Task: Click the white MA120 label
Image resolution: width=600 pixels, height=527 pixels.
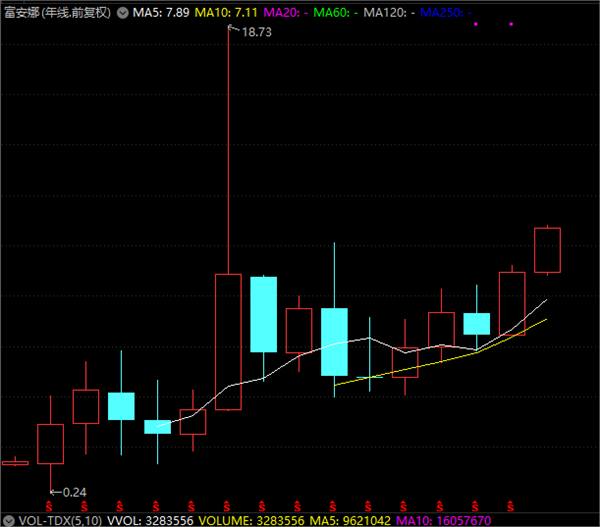Action: tap(389, 13)
